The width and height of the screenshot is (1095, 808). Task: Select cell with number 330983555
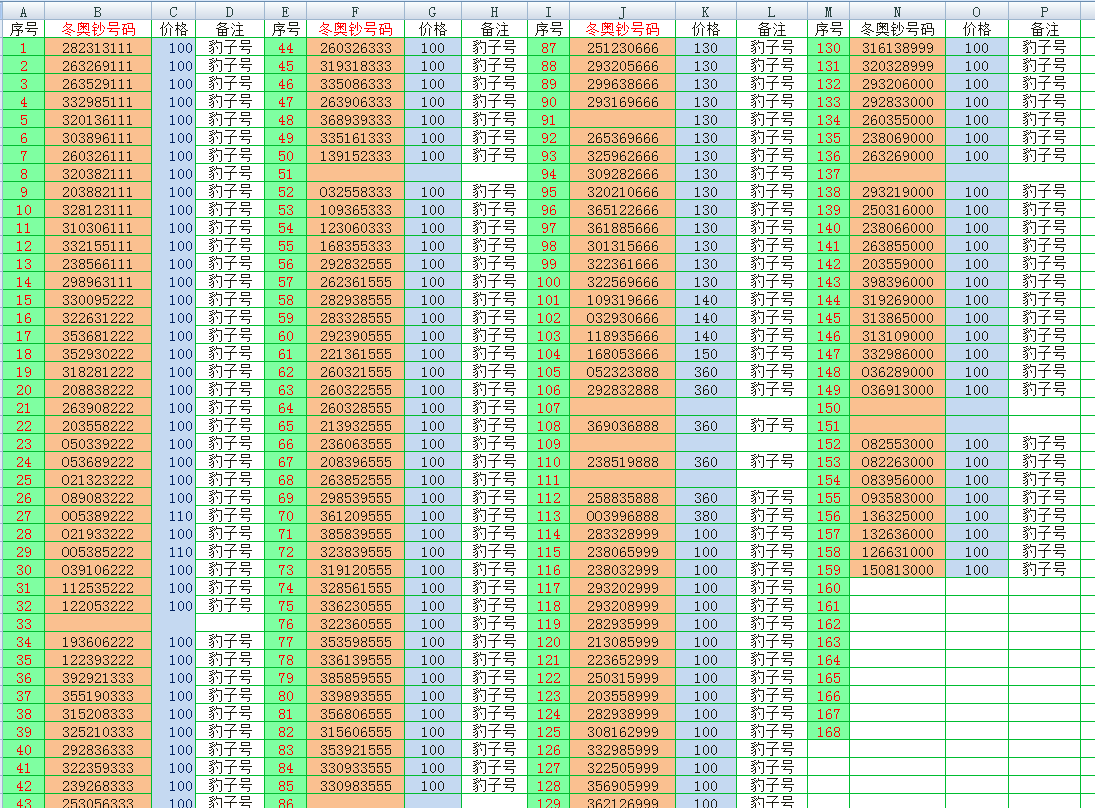click(x=355, y=786)
